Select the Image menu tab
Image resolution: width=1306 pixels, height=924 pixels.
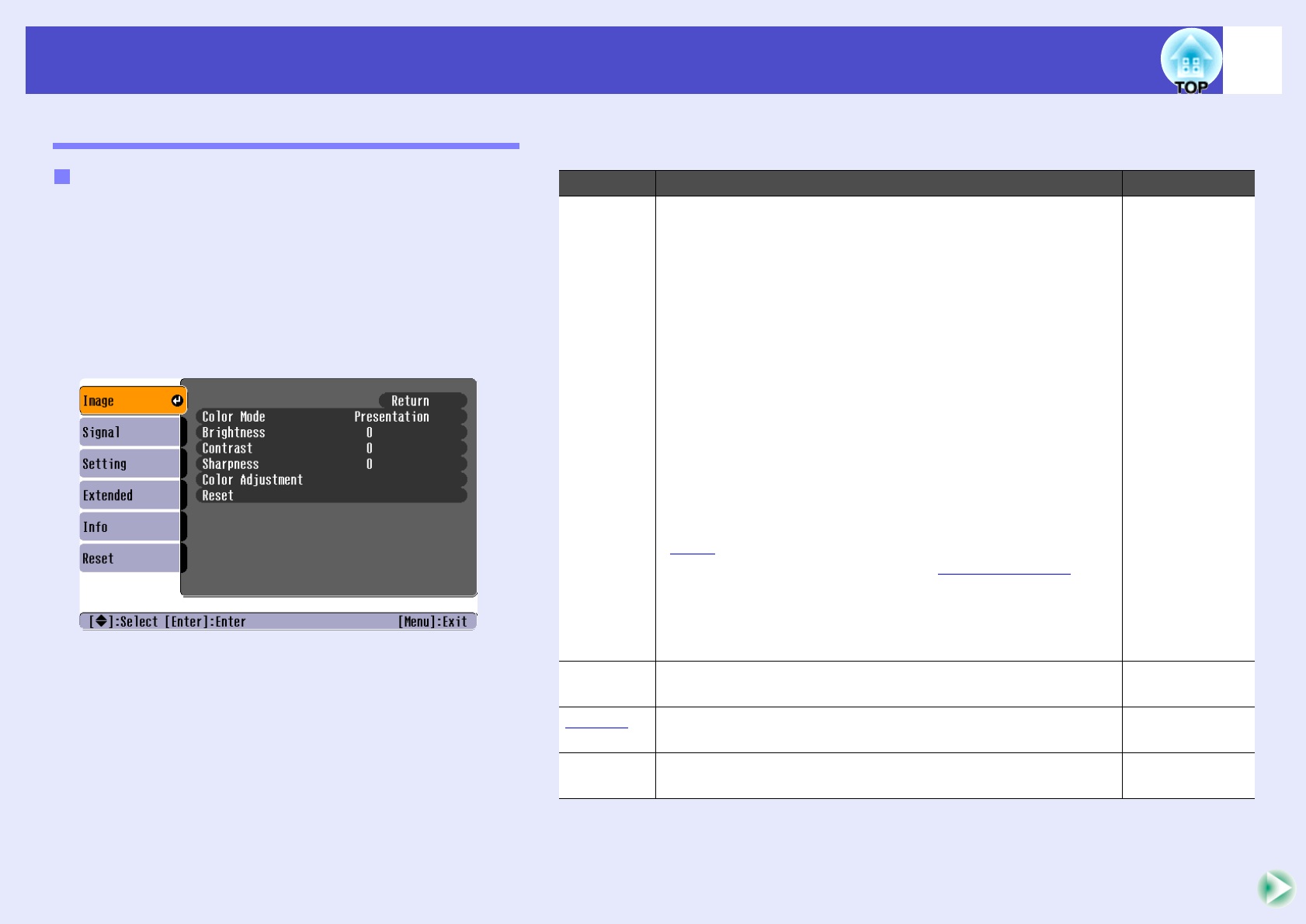click(133, 401)
